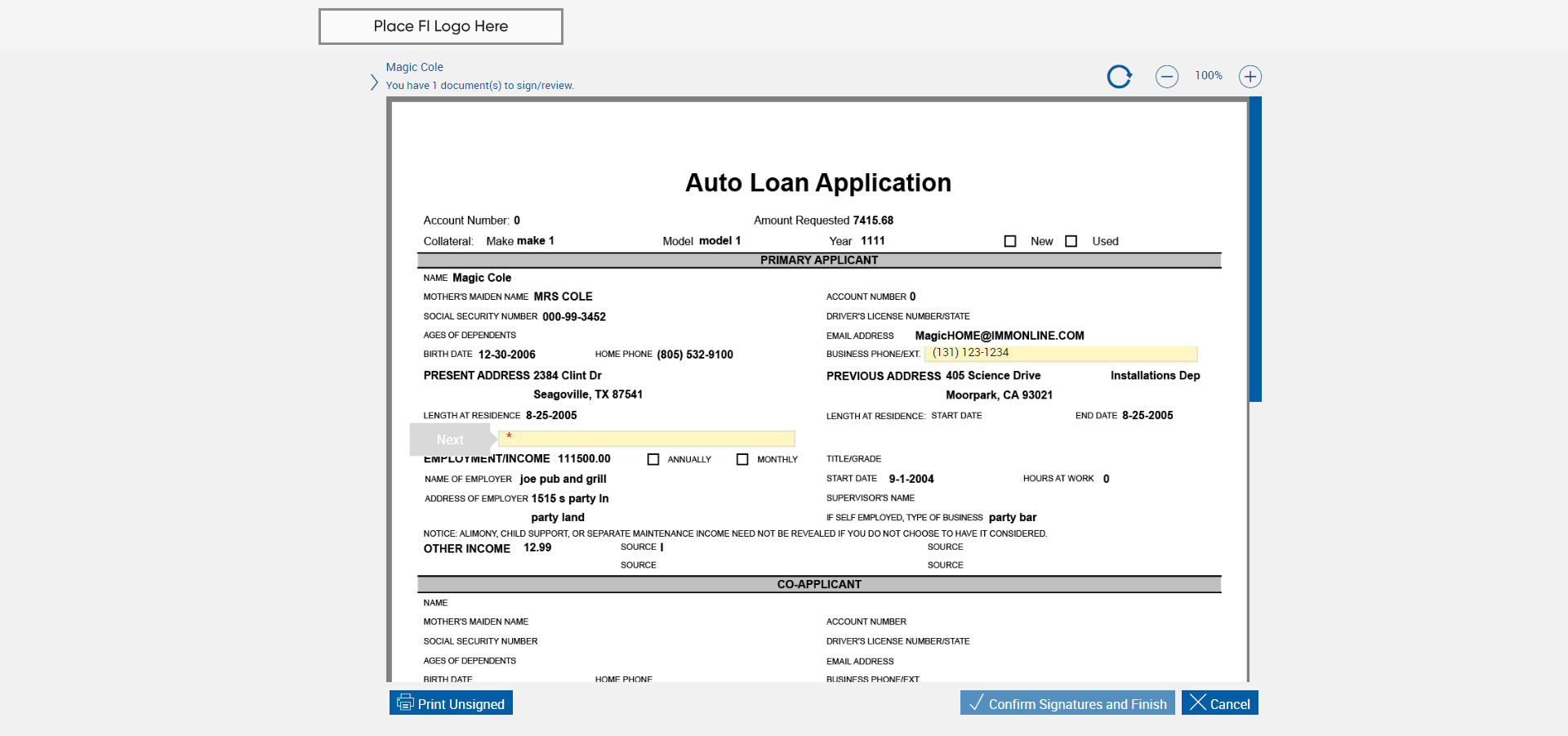Tick the Annually income checkbox
Image resolution: width=1568 pixels, height=736 pixels.
point(653,459)
